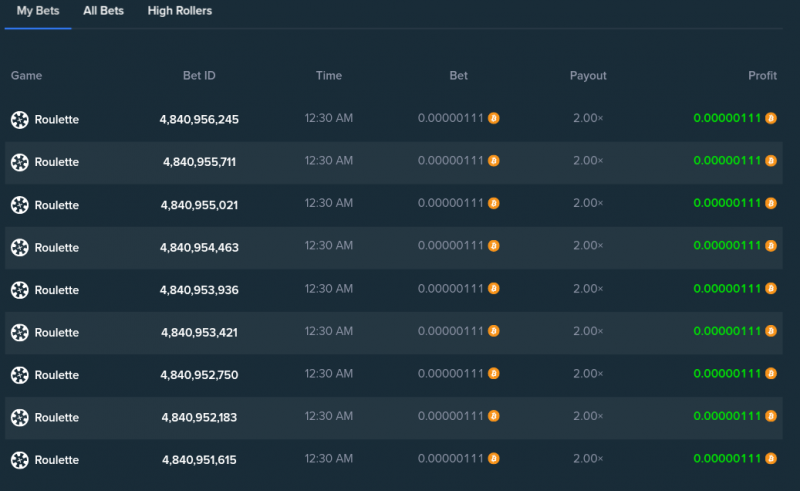Open the All Bets tab

[x=104, y=11]
